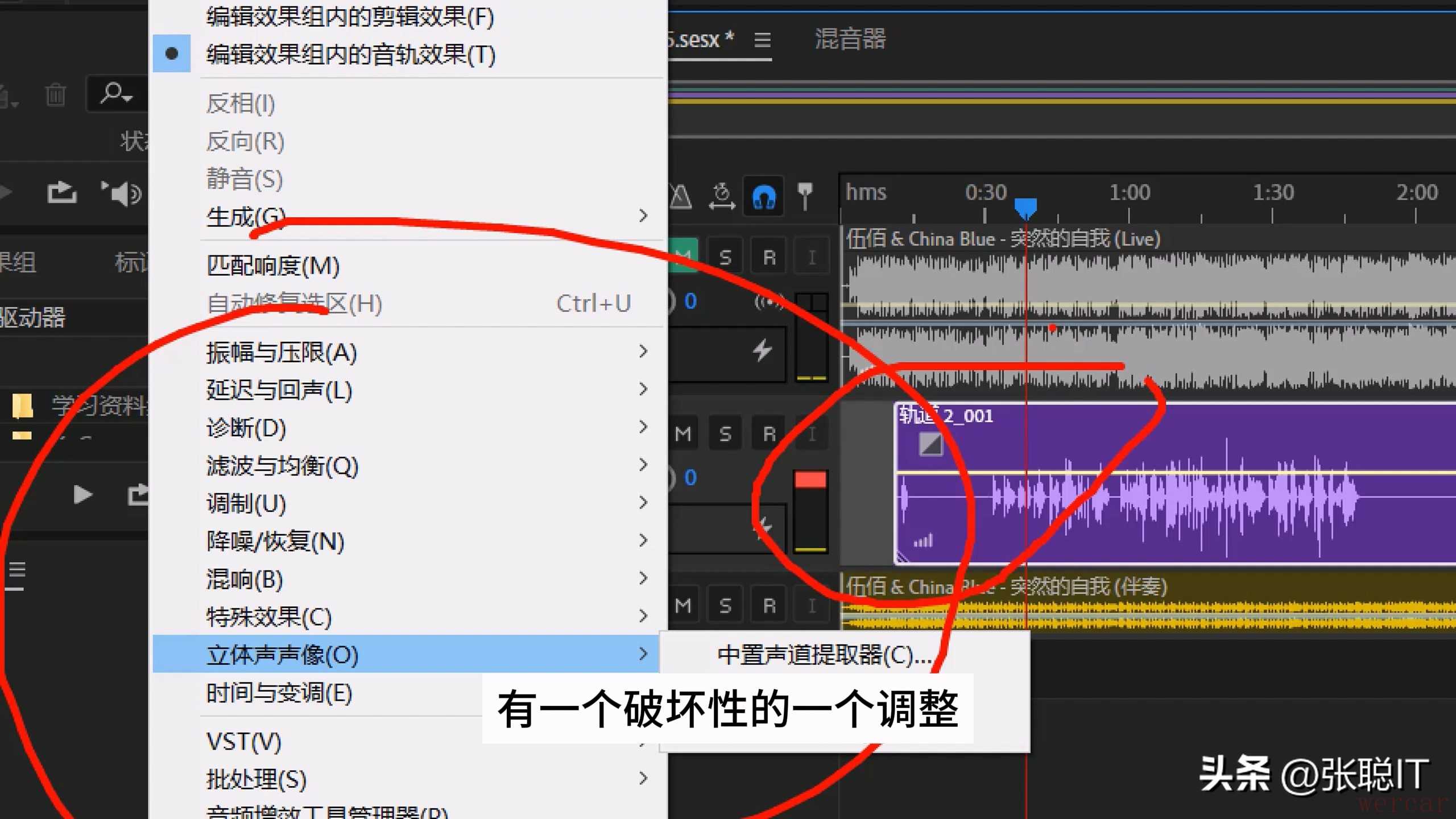
Task: Click the first track's blue volume value 0
Action: pos(690,301)
